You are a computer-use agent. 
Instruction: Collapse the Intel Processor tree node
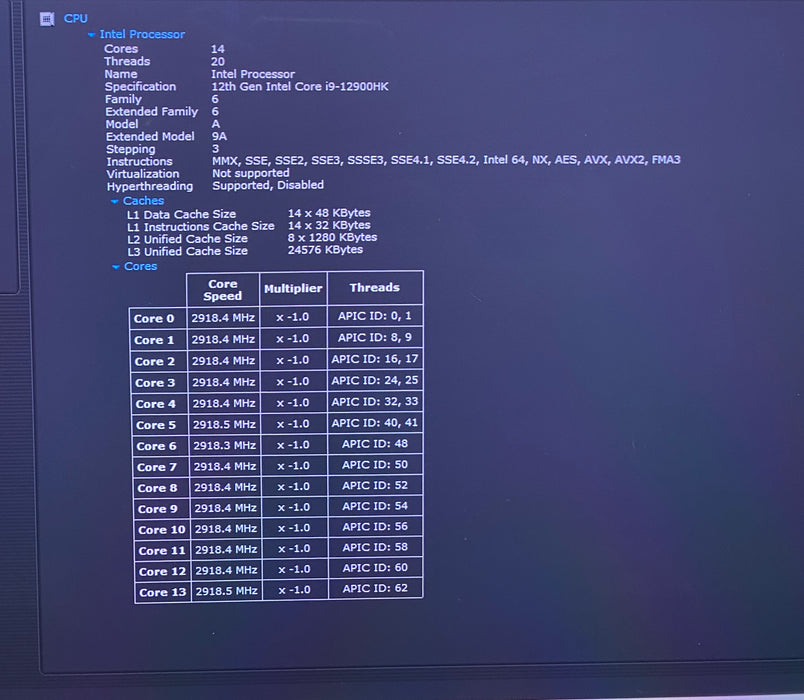(x=91, y=35)
